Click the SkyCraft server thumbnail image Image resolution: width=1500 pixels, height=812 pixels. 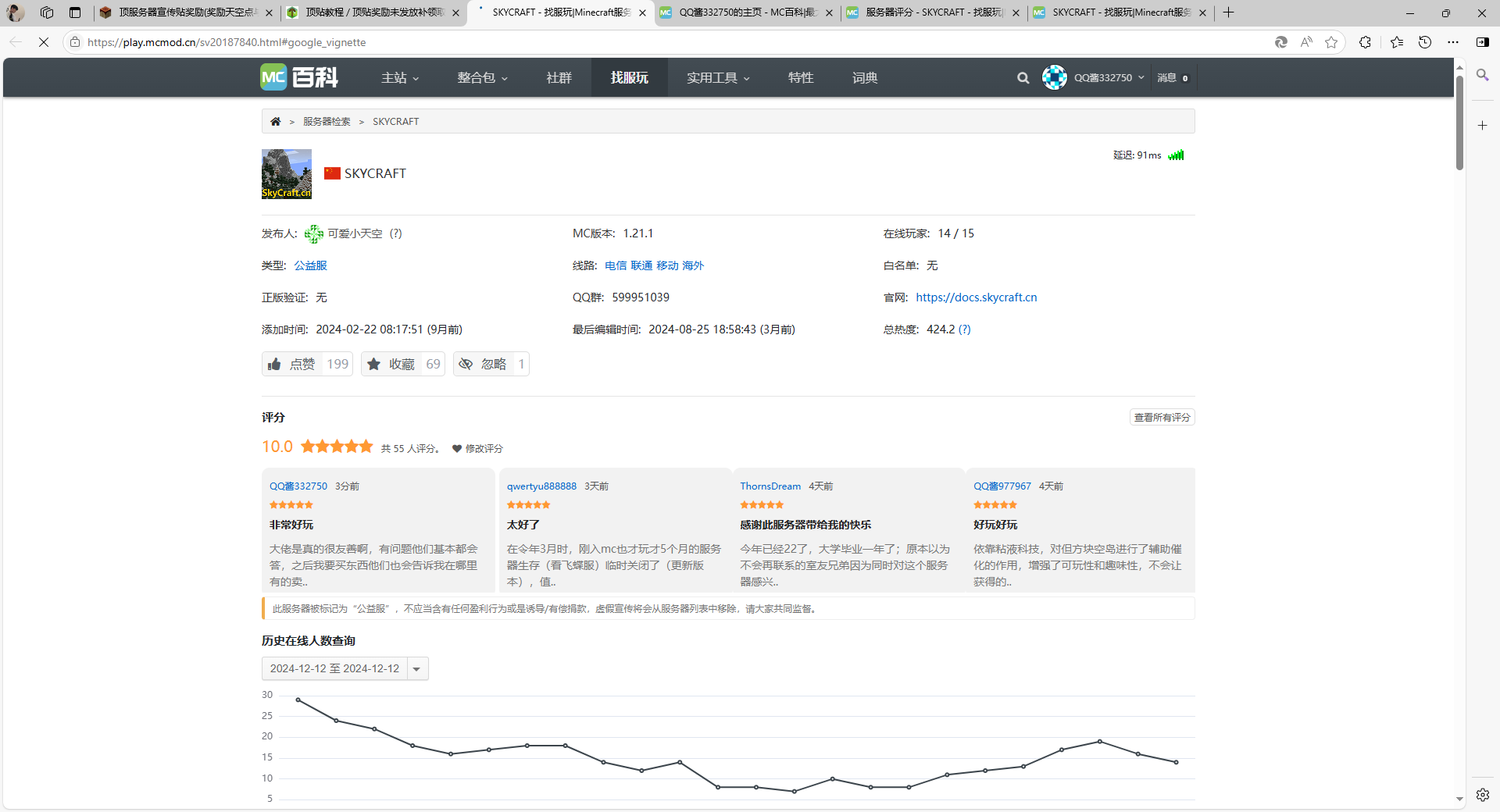[x=287, y=174]
